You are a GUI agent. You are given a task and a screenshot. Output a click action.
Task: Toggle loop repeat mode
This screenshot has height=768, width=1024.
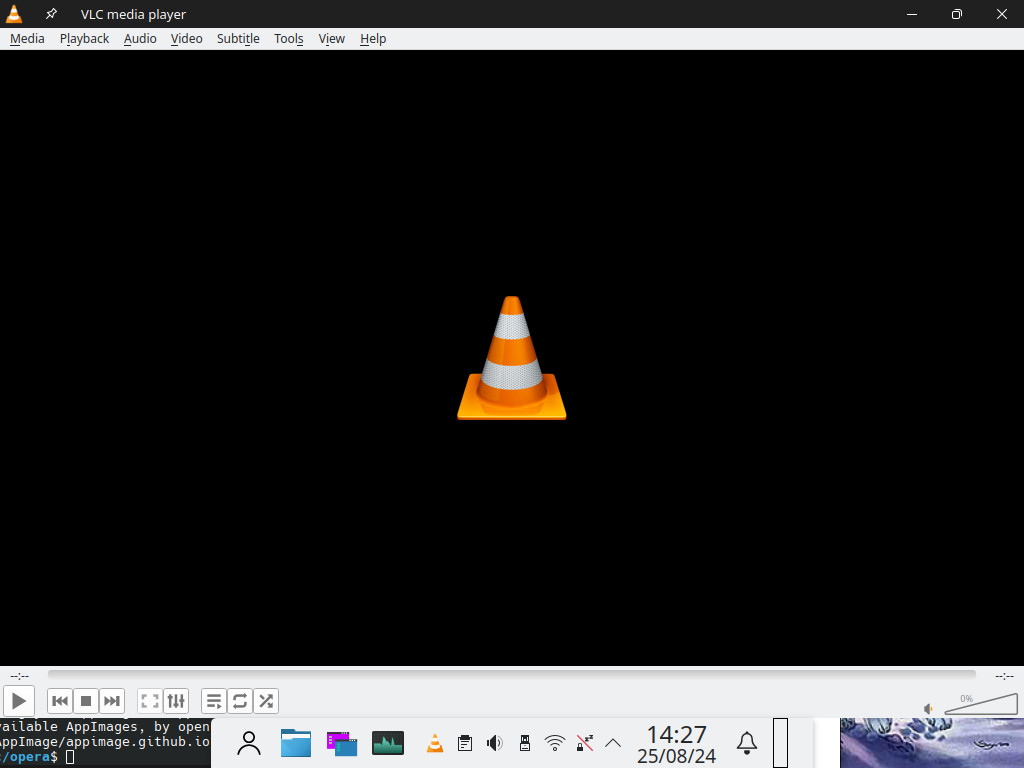pos(240,701)
